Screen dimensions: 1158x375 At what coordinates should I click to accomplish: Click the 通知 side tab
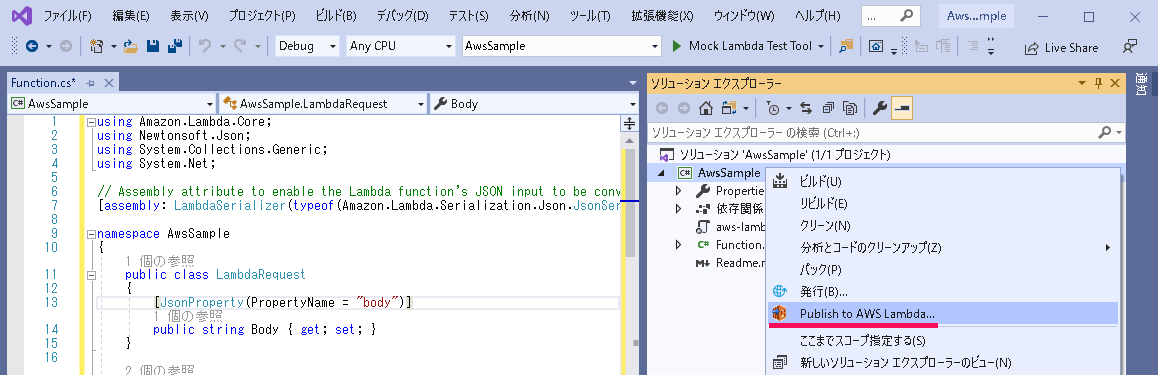1141,85
